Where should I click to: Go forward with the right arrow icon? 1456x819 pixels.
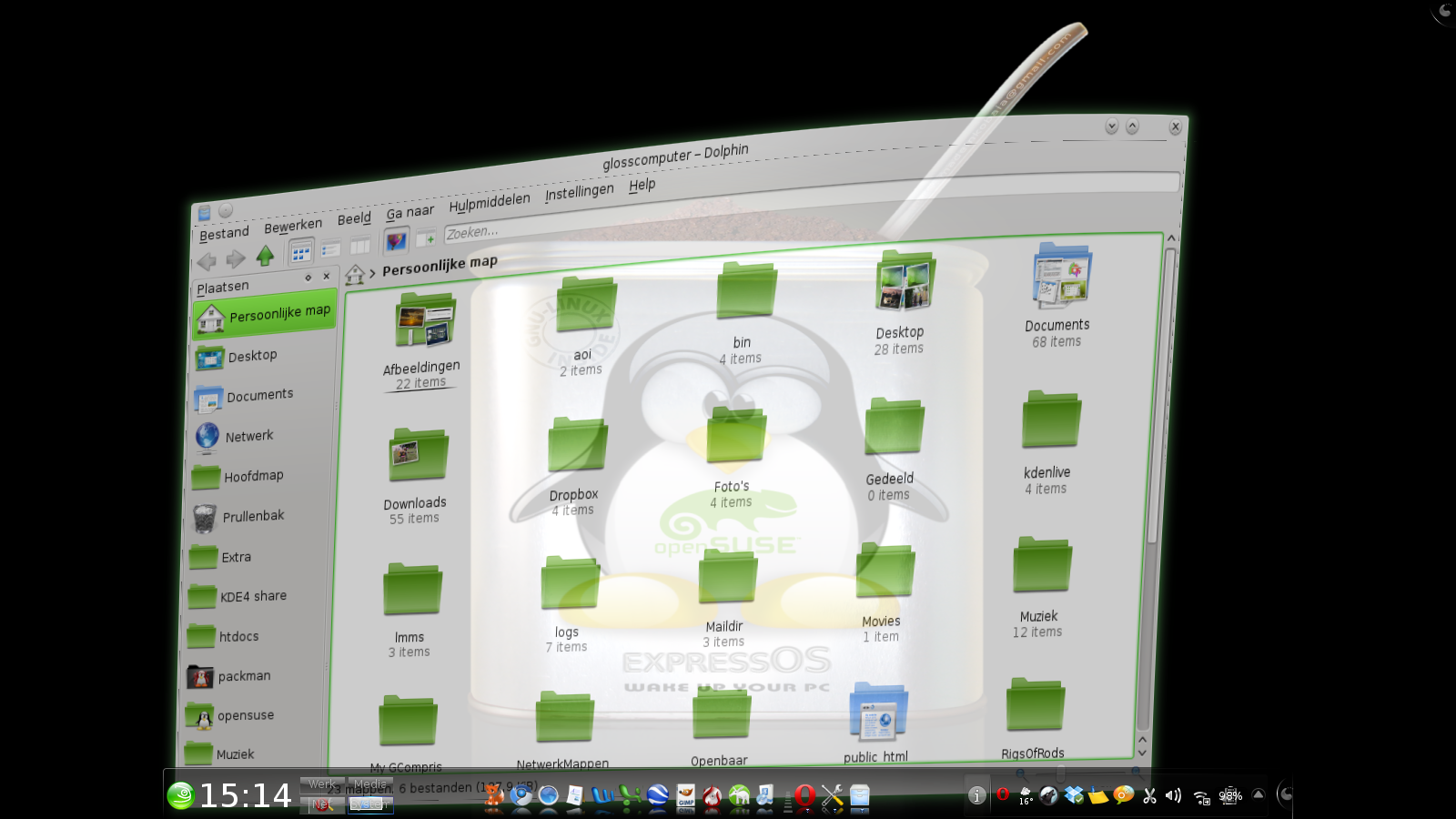[236, 259]
